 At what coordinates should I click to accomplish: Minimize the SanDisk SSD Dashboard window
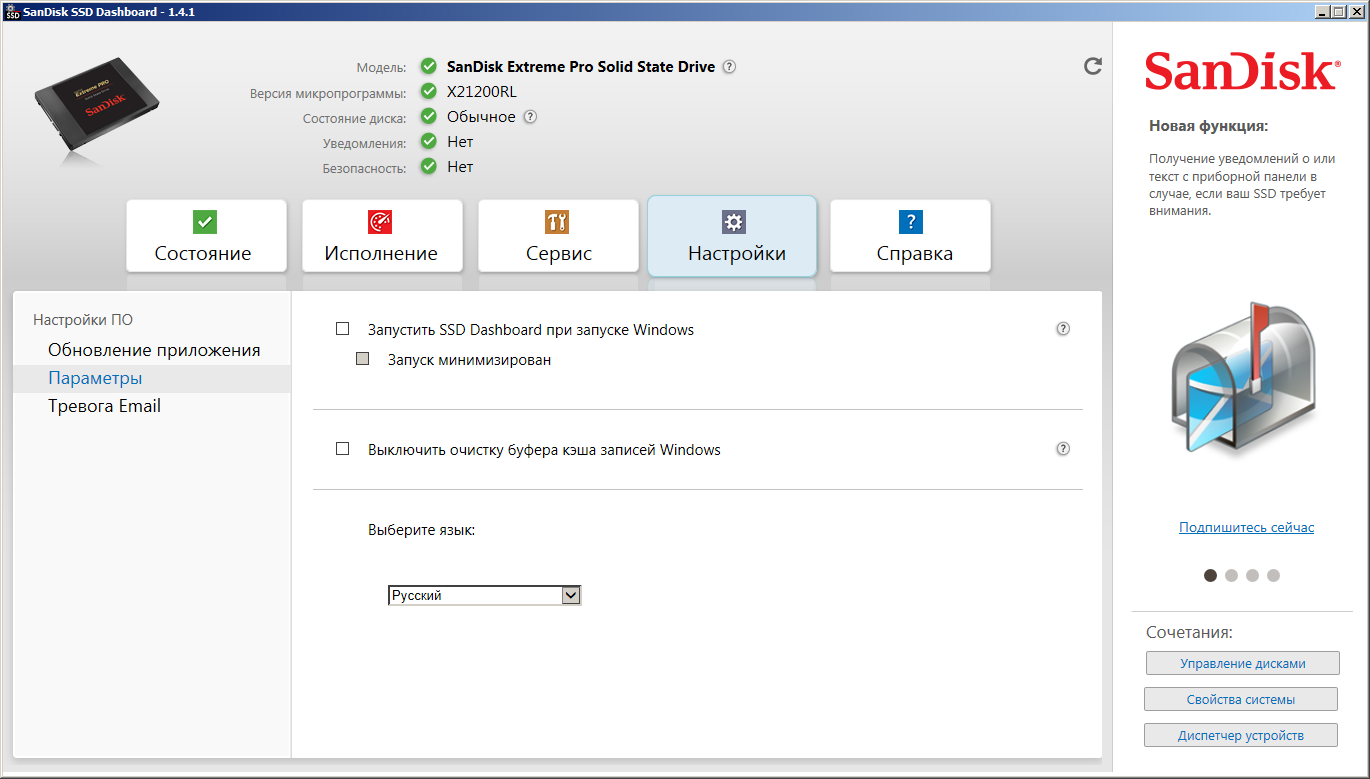pyautogui.click(x=1323, y=11)
